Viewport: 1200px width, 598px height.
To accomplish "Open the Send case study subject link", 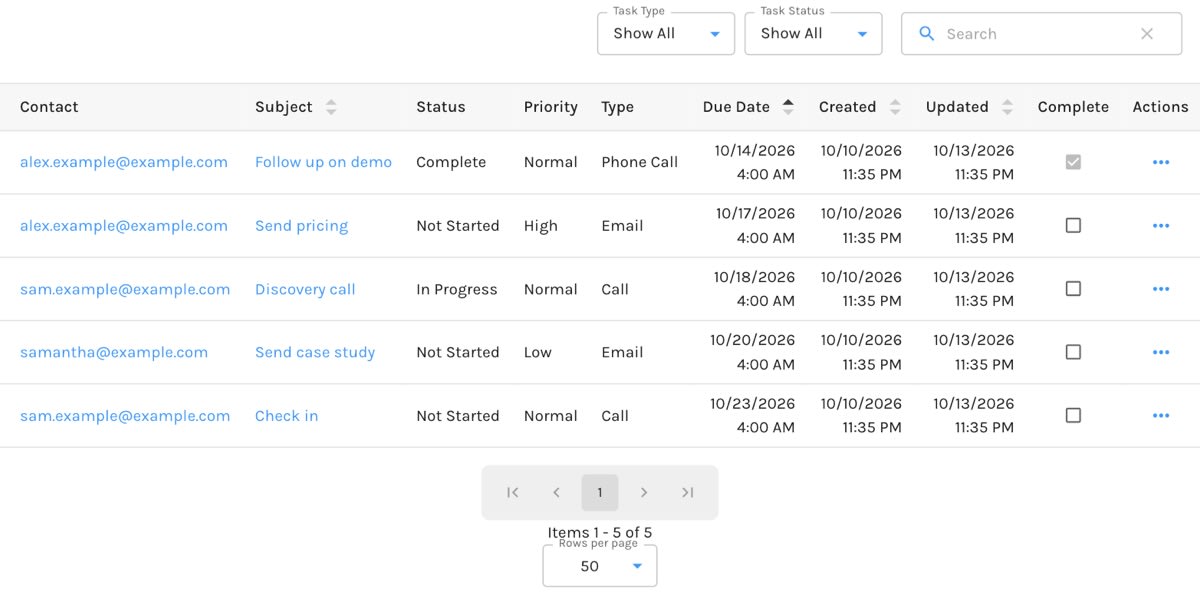I will (315, 352).
